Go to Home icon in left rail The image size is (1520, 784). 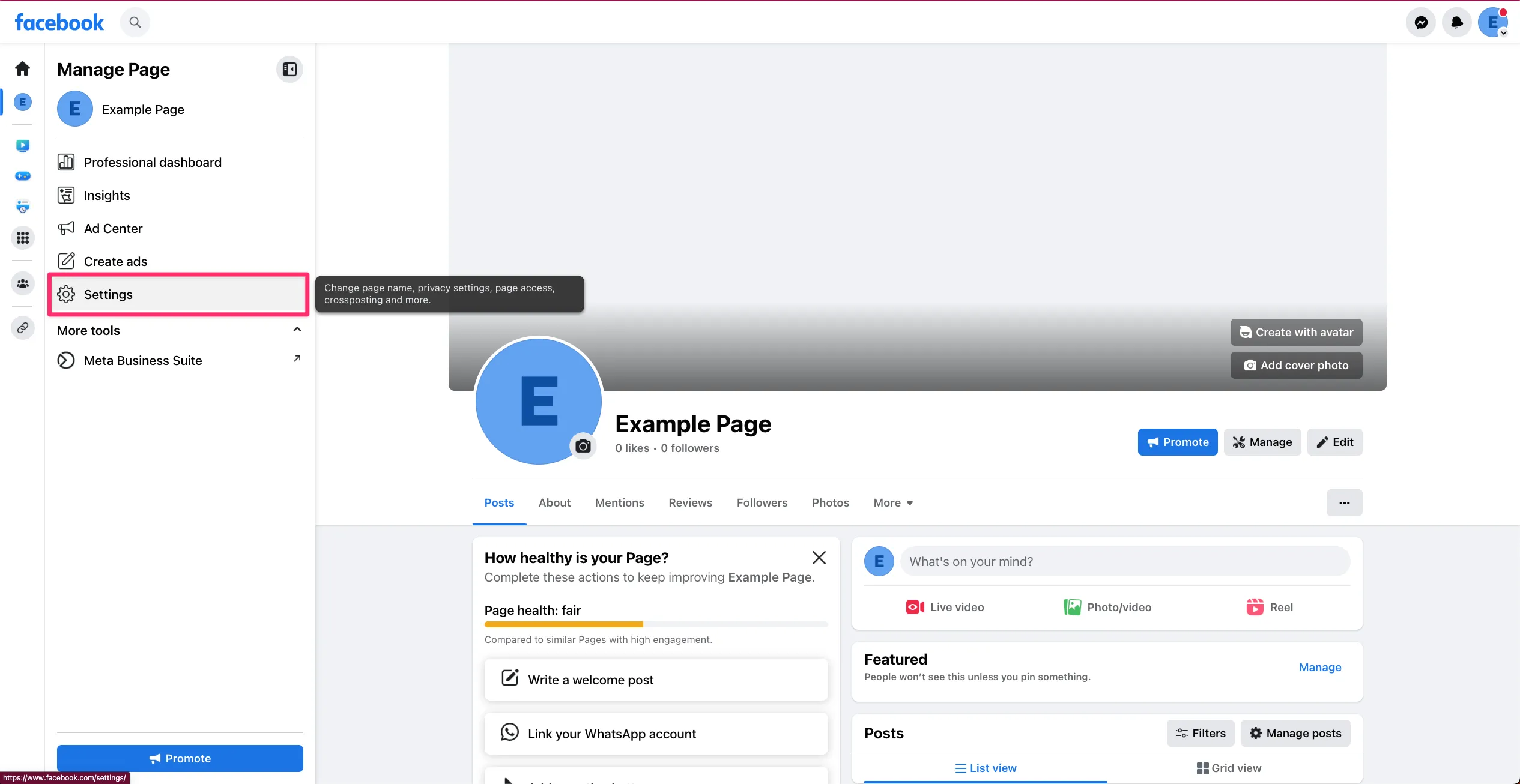point(23,68)
